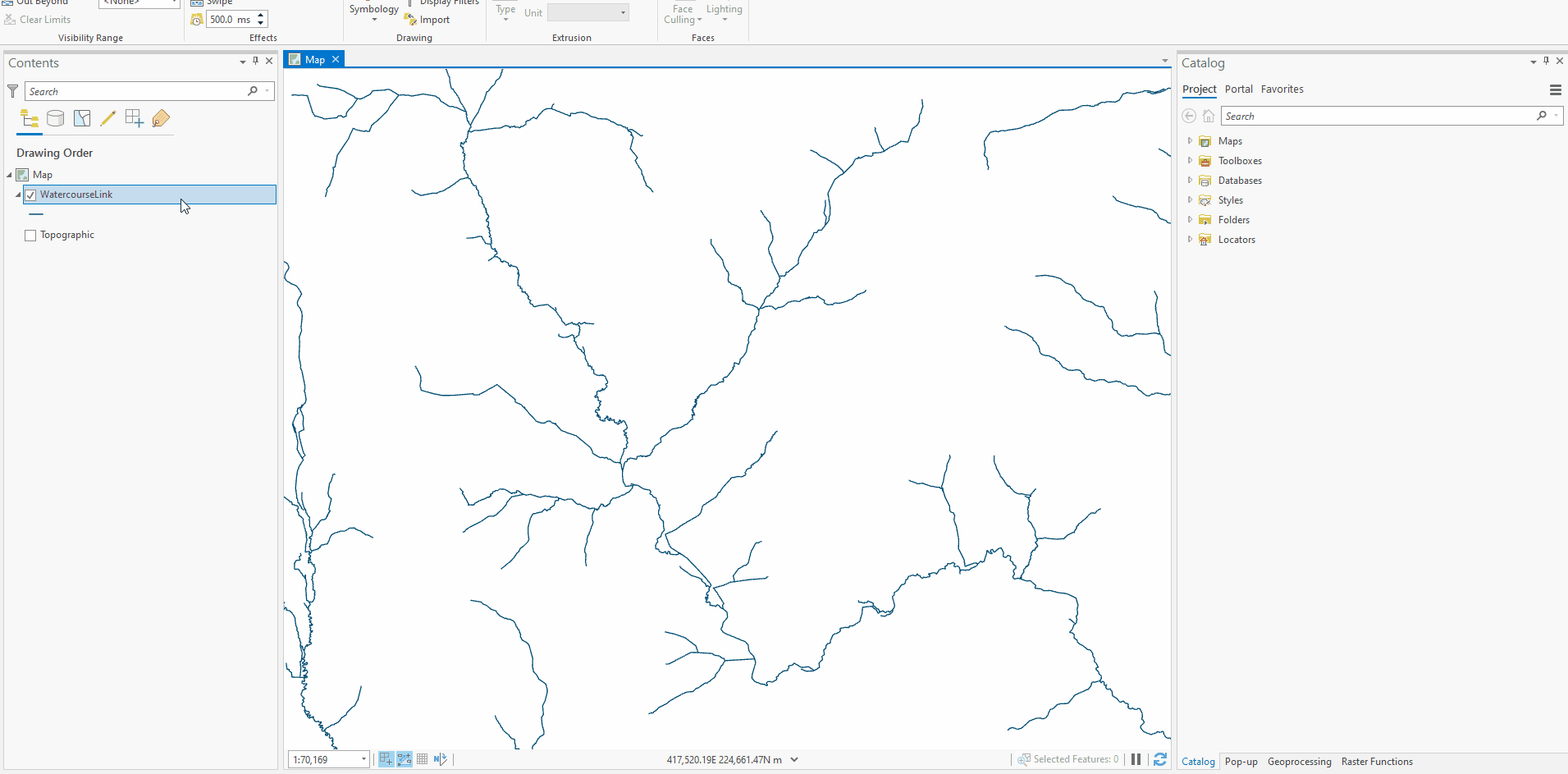Open List By Labeling tag icon
The height and width of the screenshot is (774, 1568).
(x=161, y=118)
